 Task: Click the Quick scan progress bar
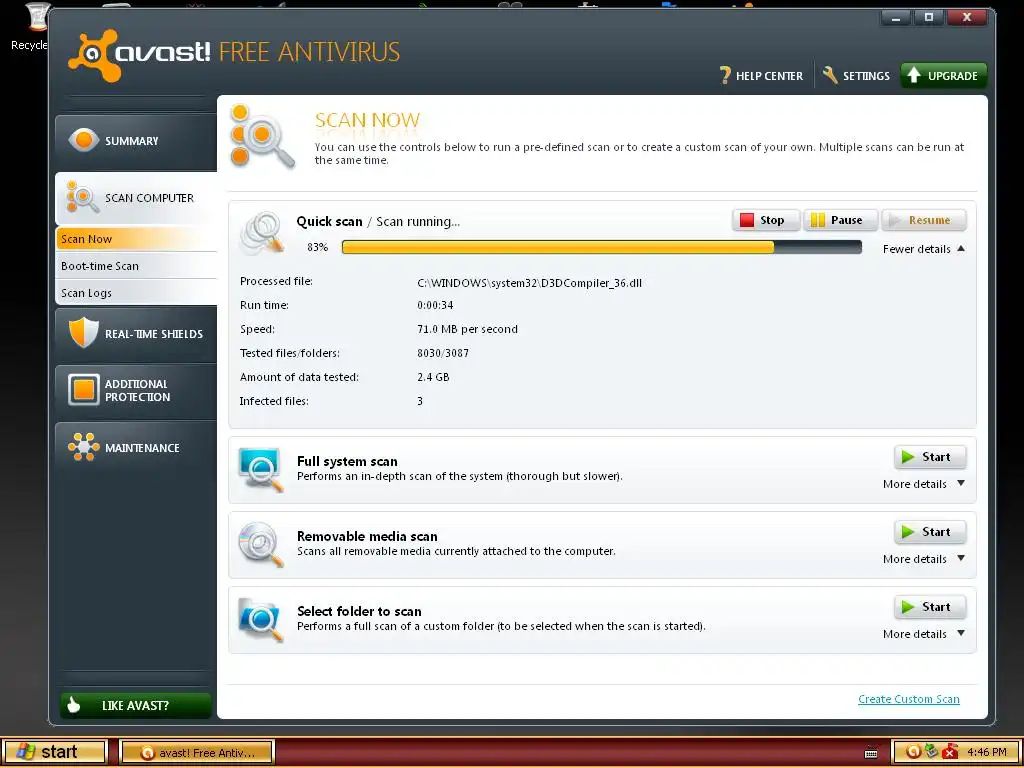click(601, 248)
